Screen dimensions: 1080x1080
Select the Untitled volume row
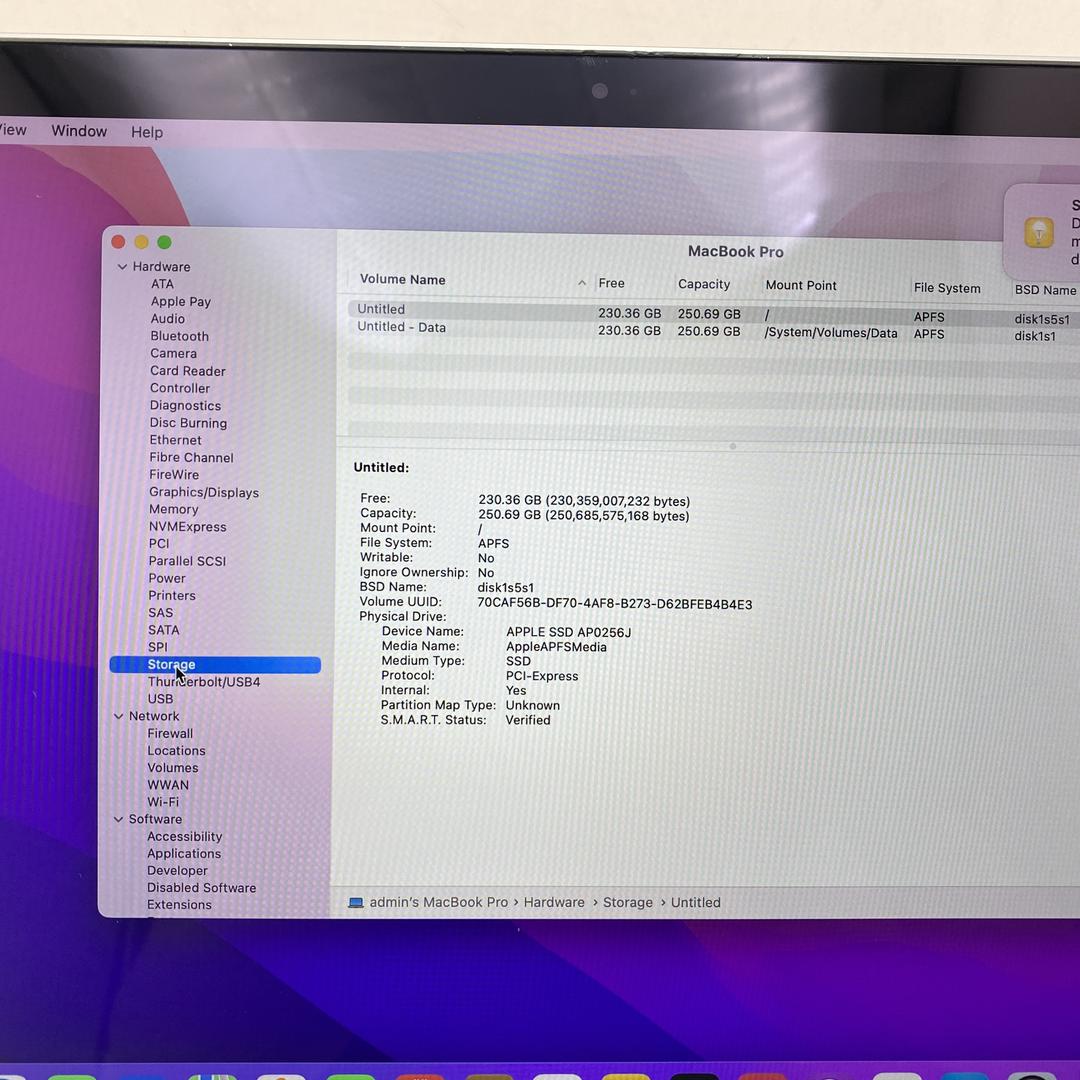pyautogui.click(x=714, y=312)
